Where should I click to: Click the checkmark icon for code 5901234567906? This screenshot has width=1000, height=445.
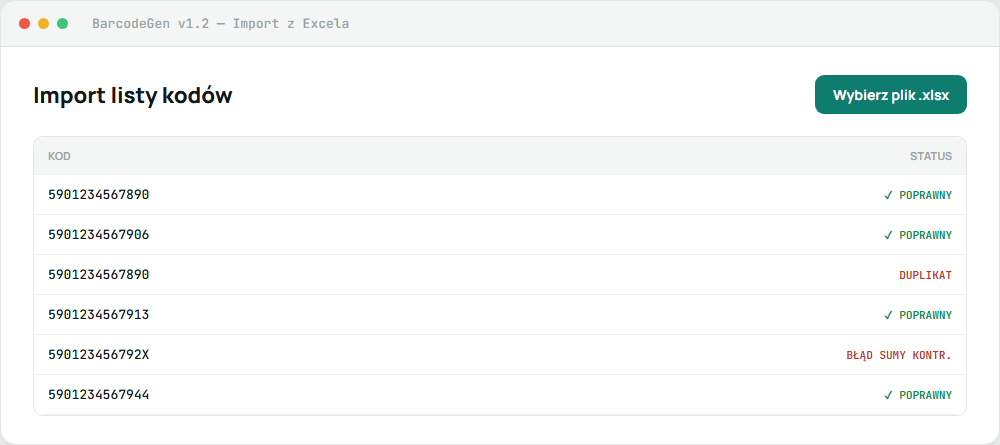[888, 235]
